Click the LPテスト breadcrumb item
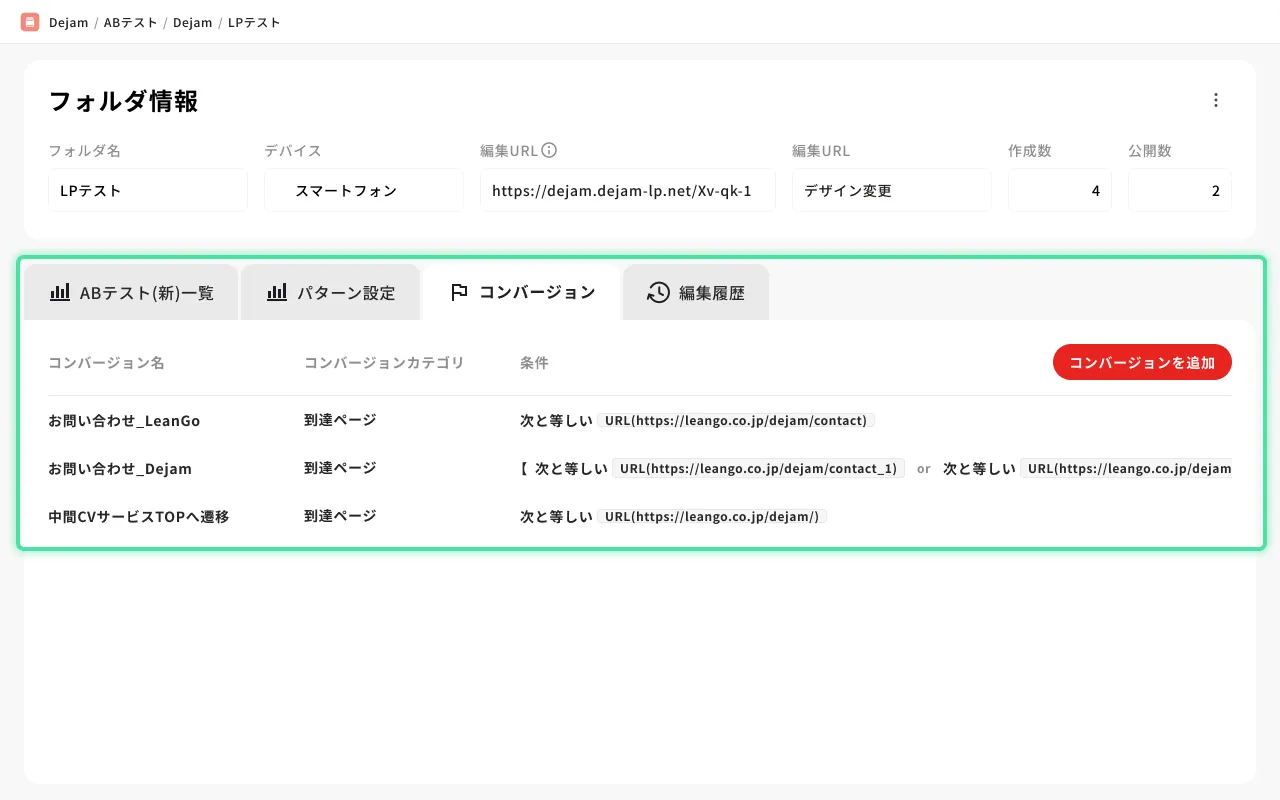The image size is (1280, 800). 254,22
